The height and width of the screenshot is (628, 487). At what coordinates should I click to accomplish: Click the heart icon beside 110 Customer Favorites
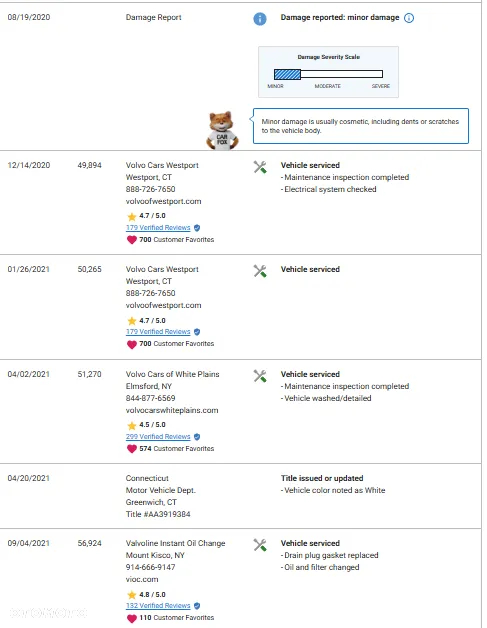point(132,618)
